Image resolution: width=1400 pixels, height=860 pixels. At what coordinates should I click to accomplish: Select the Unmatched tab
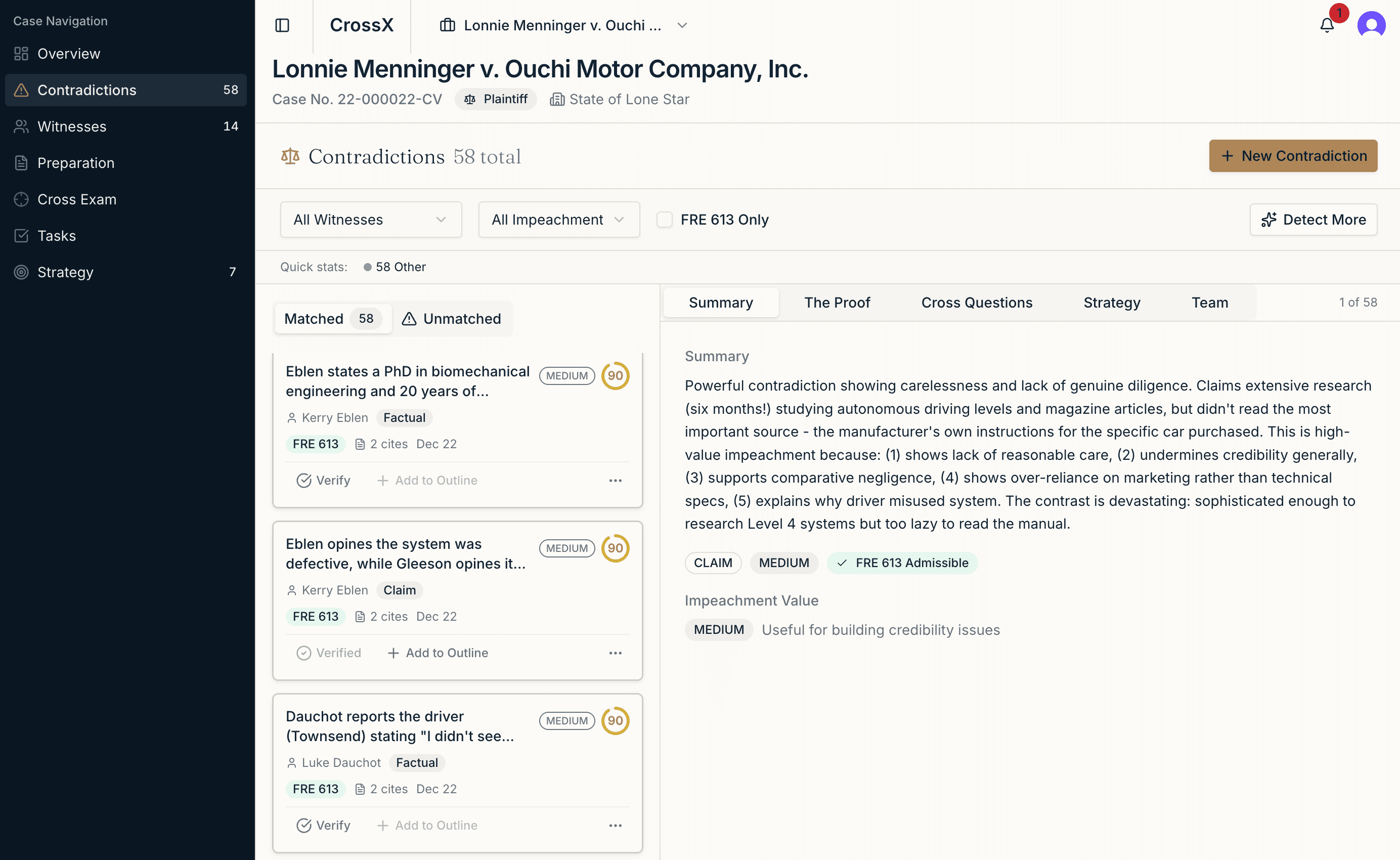pos(452,319)
